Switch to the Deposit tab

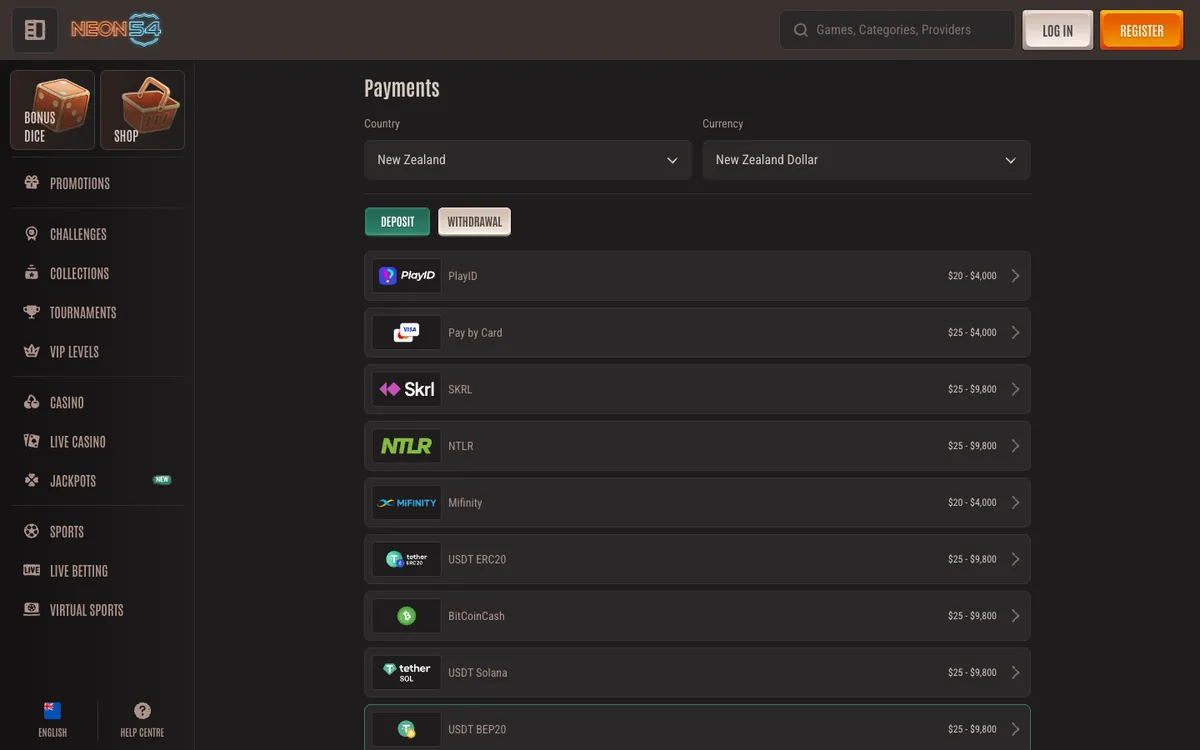[x=397, y=221]
